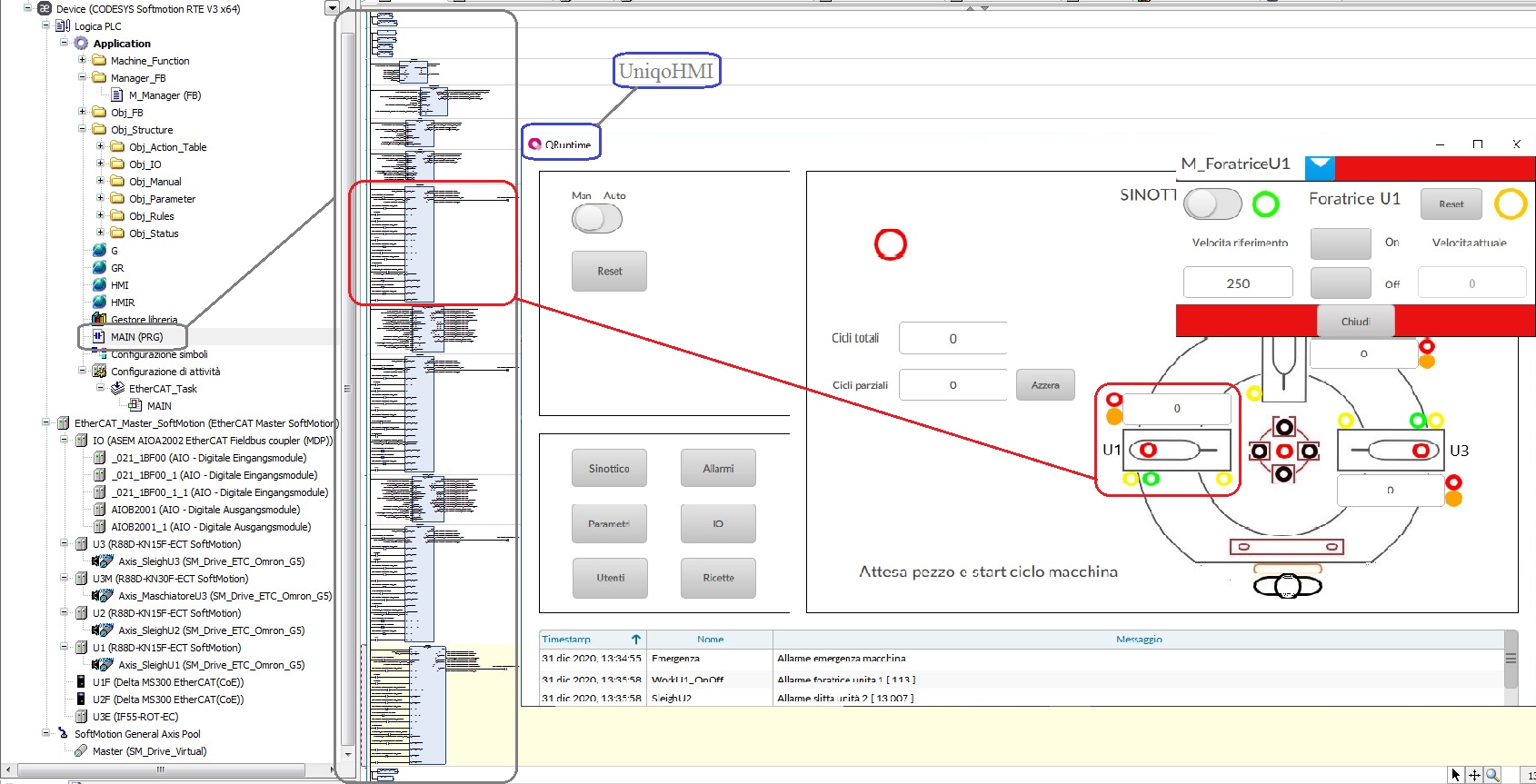Click the magnifier zoom icon in status bar
Image resolution: width=1536 pixels, height=784 pixels.
(1492, 775)
